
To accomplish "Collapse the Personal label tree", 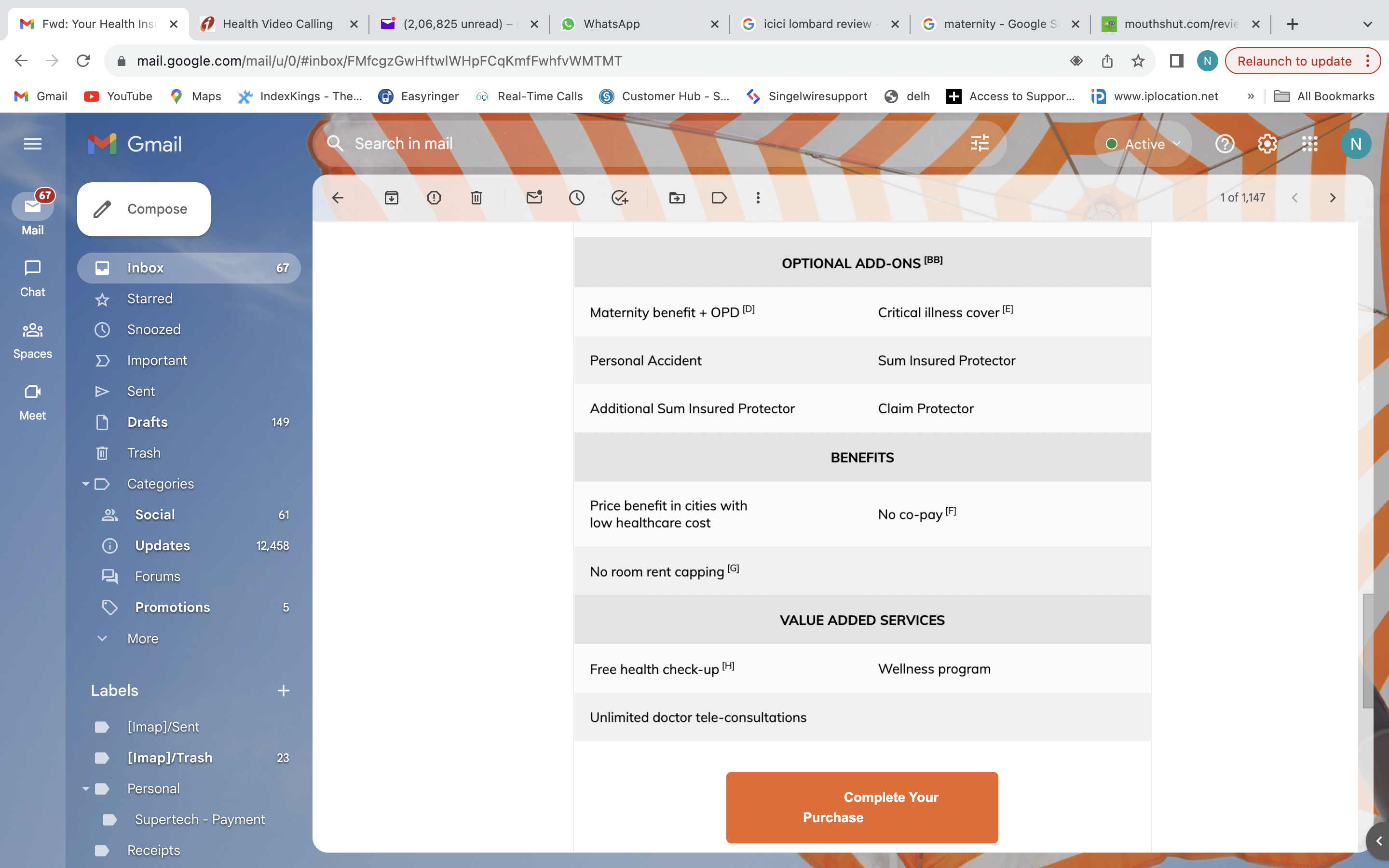I will (85, 789).
